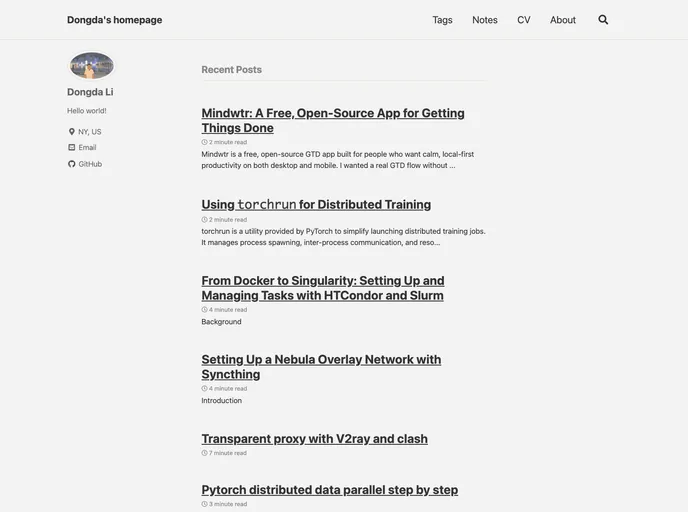688x512 pixels.
Task: Read Transparent proxy with V2ray post
Action: (x=314, y=439)
